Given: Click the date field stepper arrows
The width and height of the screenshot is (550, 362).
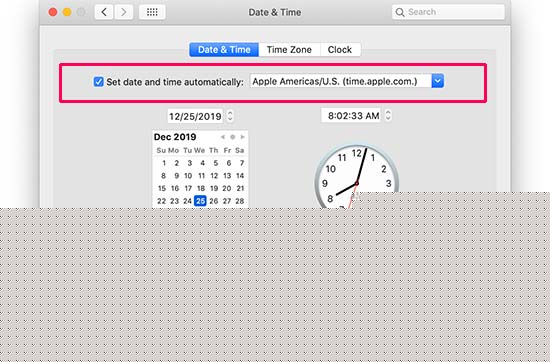Looking at the screenshot, I should tap(230, 116).
